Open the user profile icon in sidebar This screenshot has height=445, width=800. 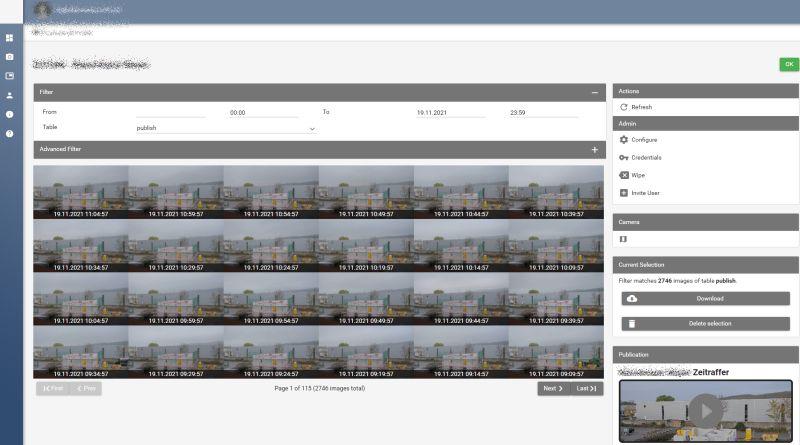click(9, 95)
